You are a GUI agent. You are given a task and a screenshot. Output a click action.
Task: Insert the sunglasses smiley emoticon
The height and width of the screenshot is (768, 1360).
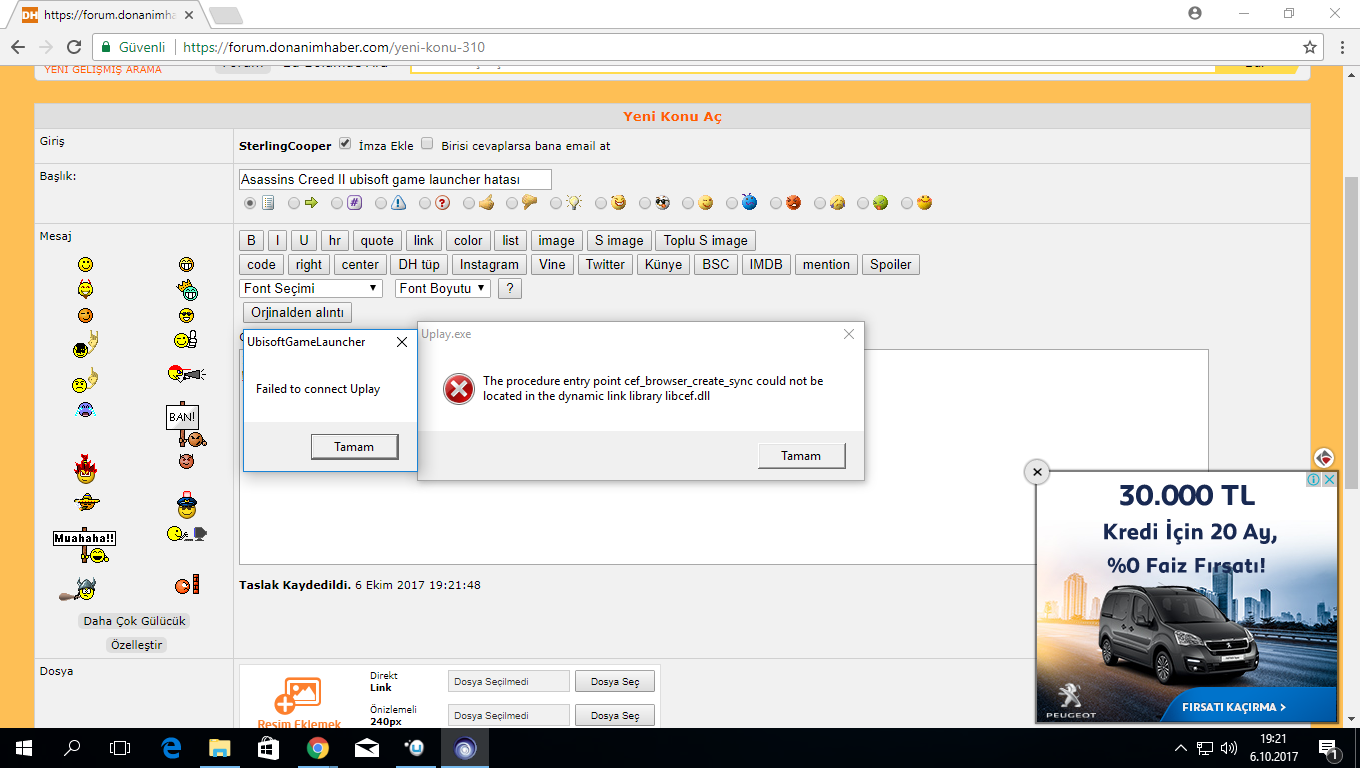pos(186,315)
